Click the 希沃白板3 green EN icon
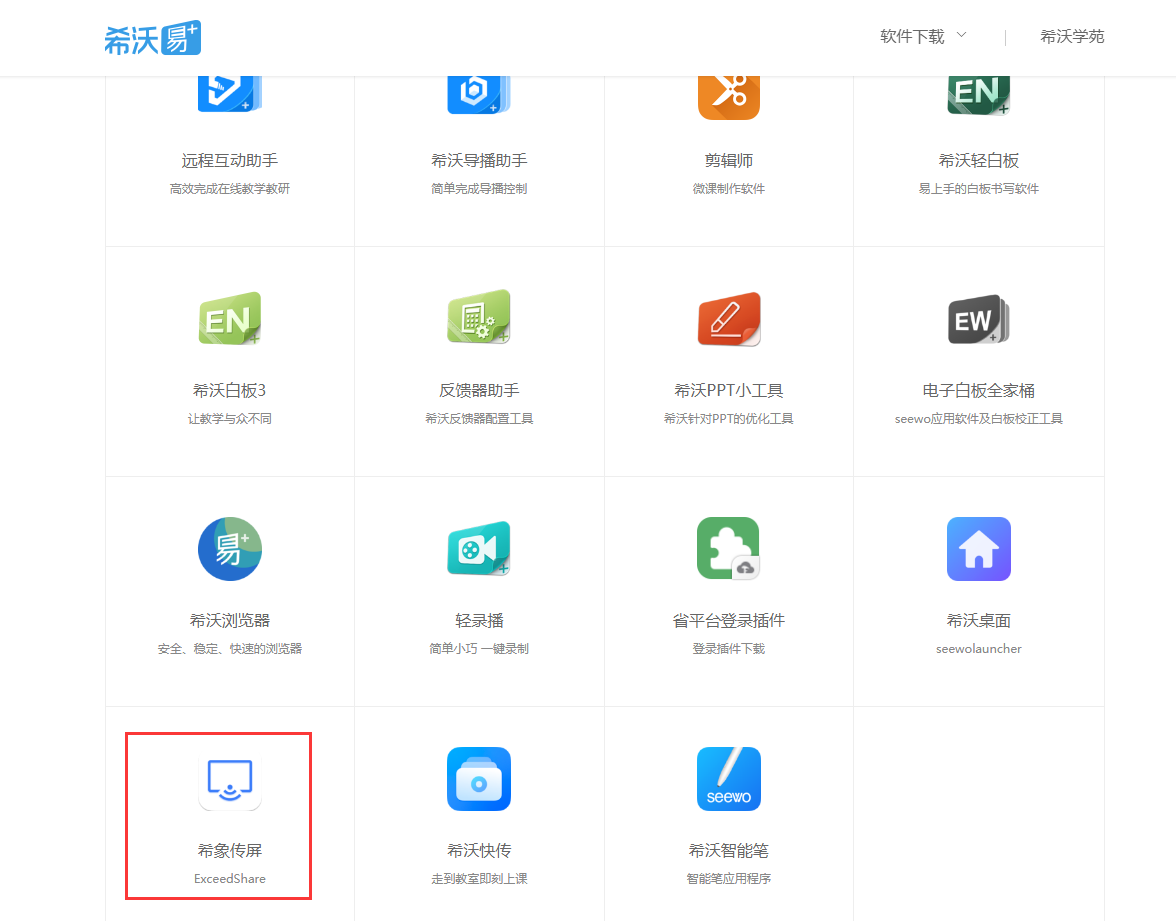The height and width of the screenshot is (921, 1176). pos(230,318)
